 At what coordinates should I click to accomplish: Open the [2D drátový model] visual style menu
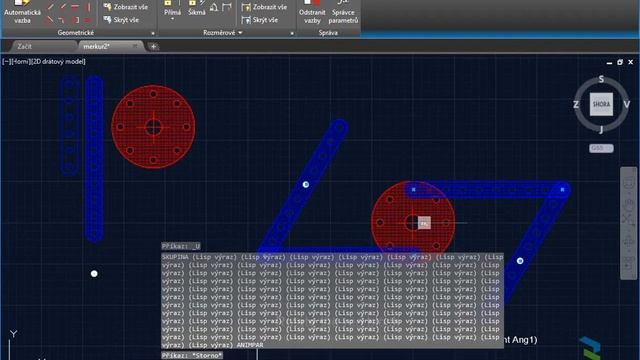tap(58, 62)
